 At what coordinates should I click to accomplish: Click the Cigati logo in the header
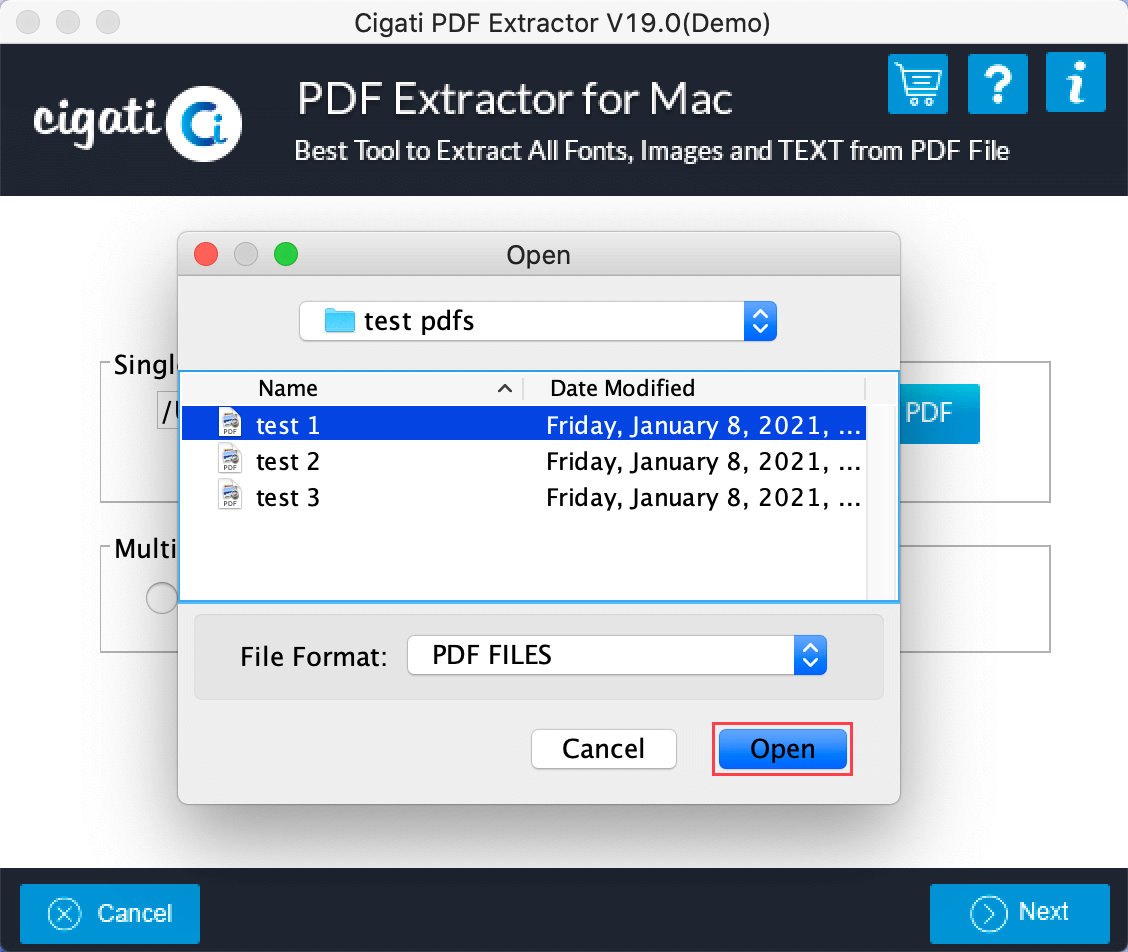point(137,122)
